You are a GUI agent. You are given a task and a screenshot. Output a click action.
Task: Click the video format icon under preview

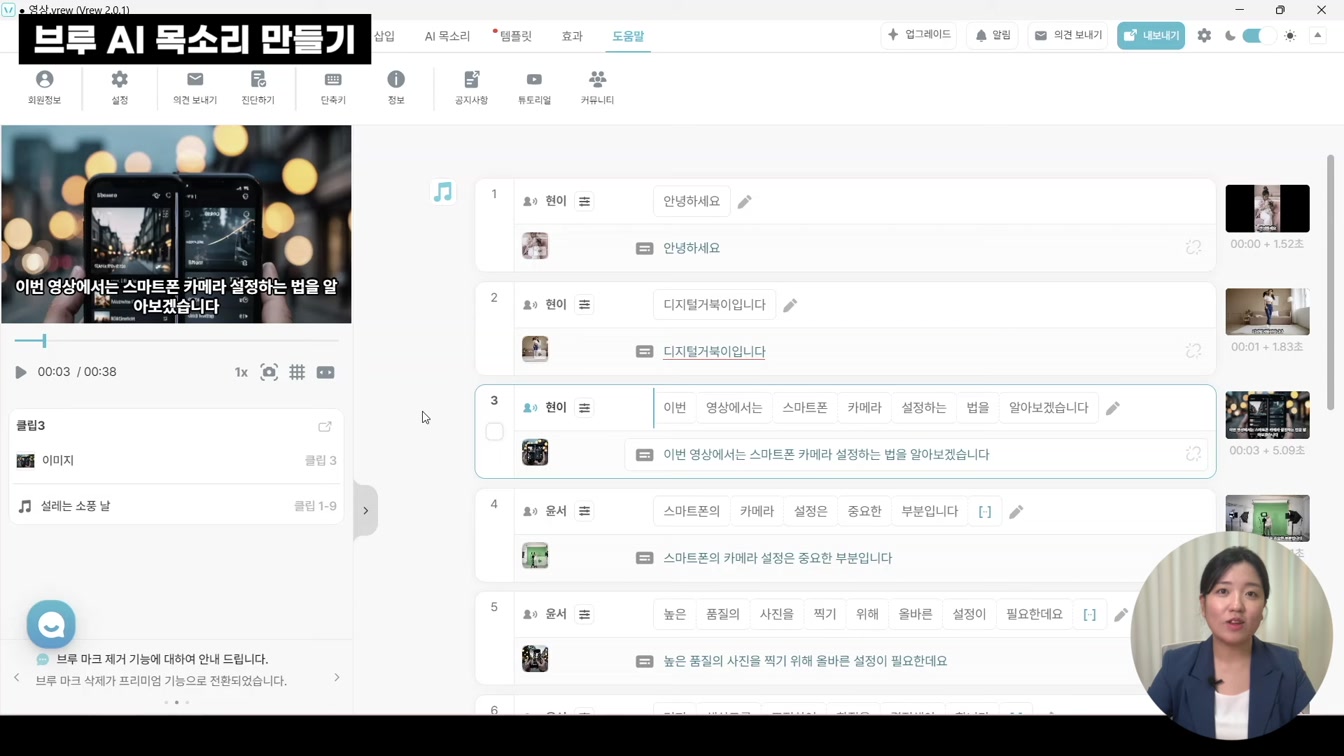click(x=326, y=372)
